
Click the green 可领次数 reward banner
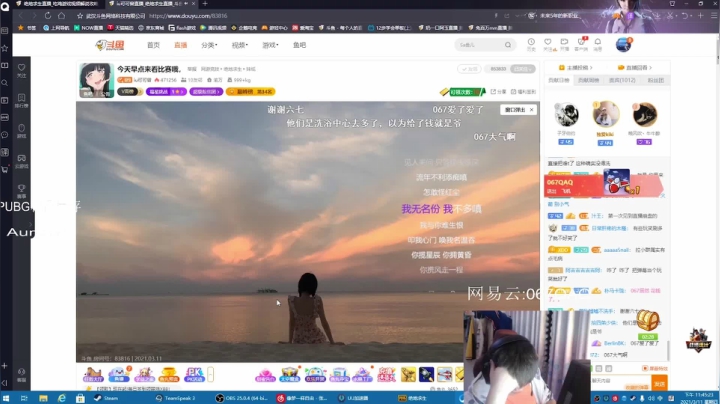[463, 92]
